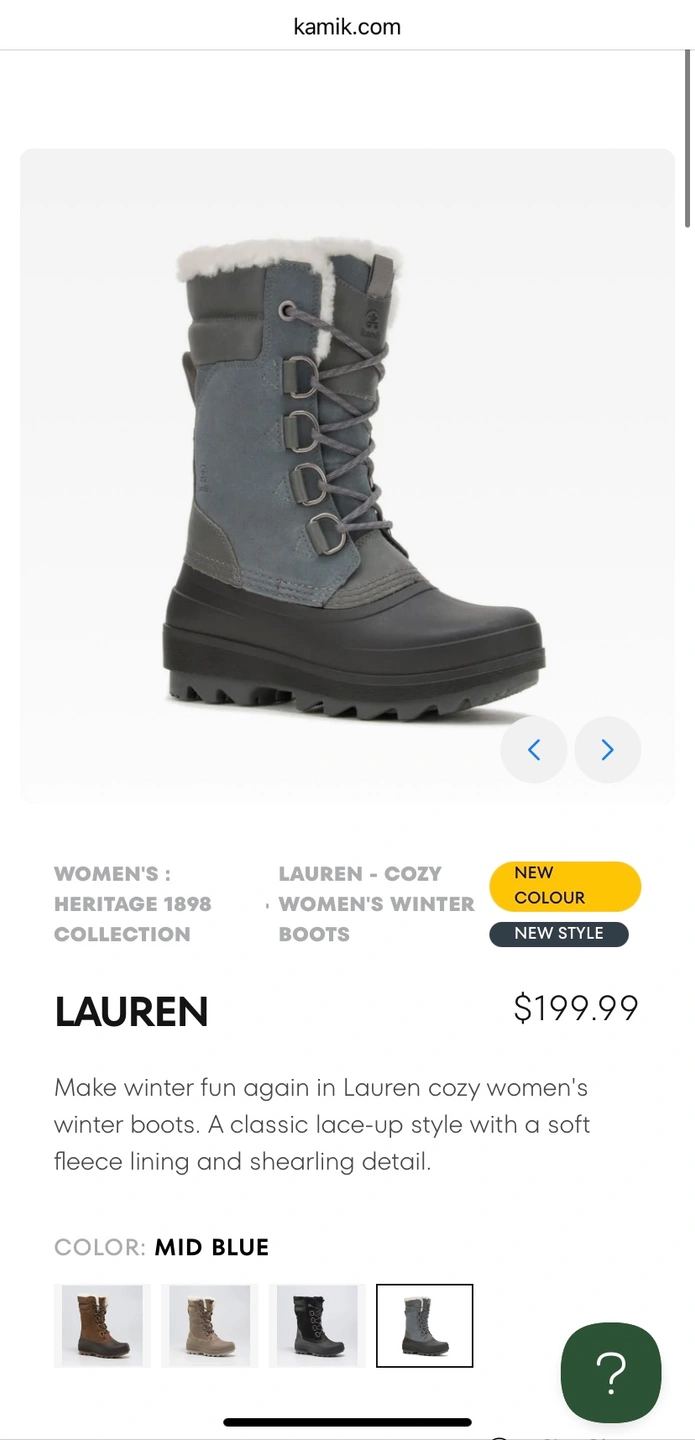The width and height of the screenshot is (695, 1440).
Task: Click the main Lauren boot product image
Action: [x=347, y=475]
